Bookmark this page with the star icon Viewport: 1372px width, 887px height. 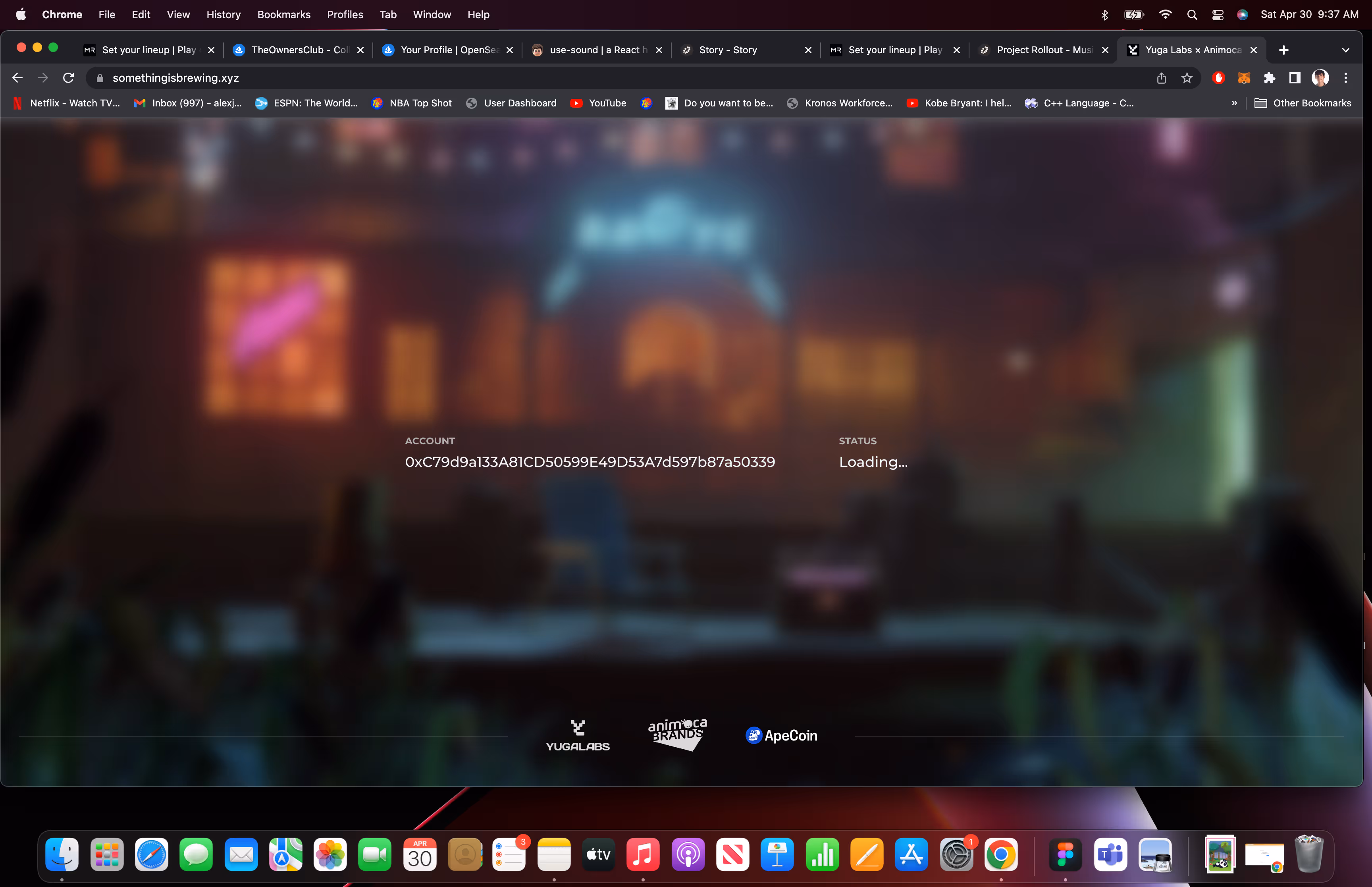[1187, 78]
